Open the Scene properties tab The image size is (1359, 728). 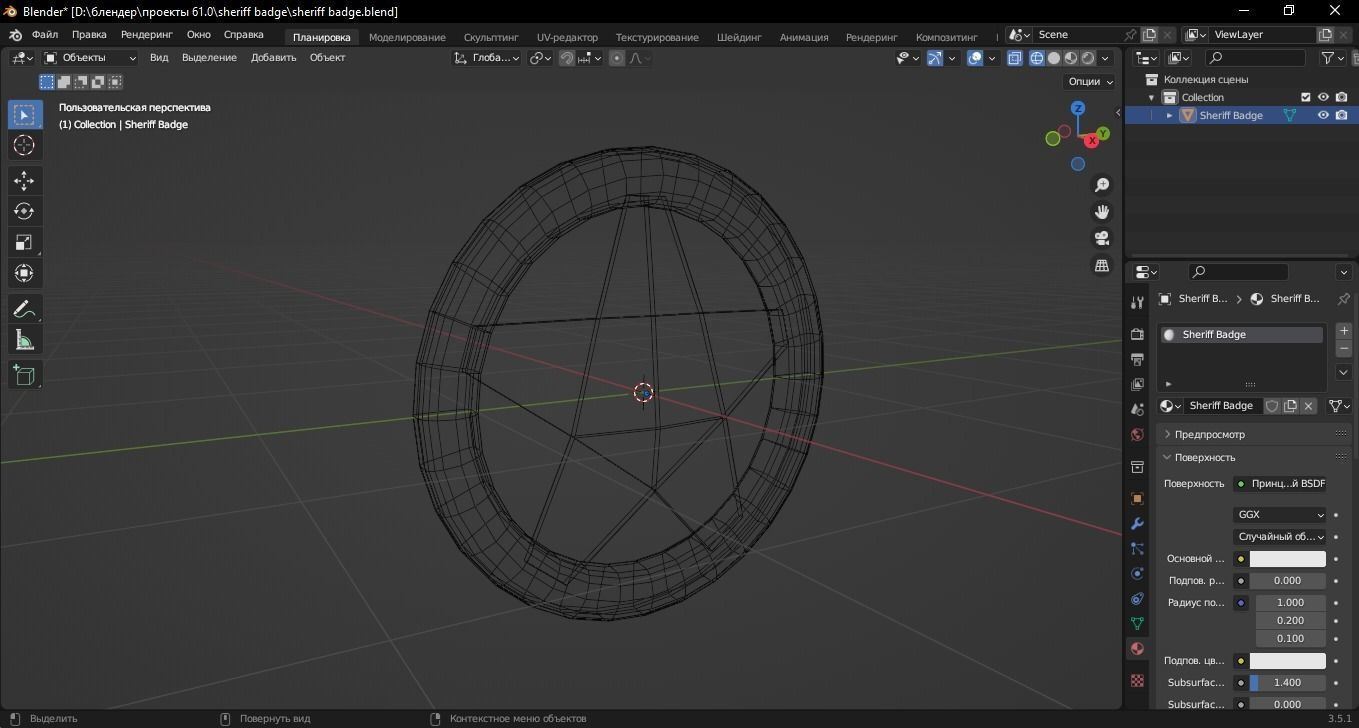pos(1137,409)
